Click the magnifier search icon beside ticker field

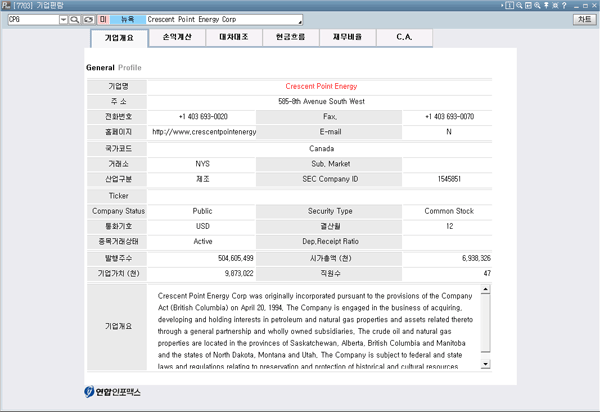[75, 19]
